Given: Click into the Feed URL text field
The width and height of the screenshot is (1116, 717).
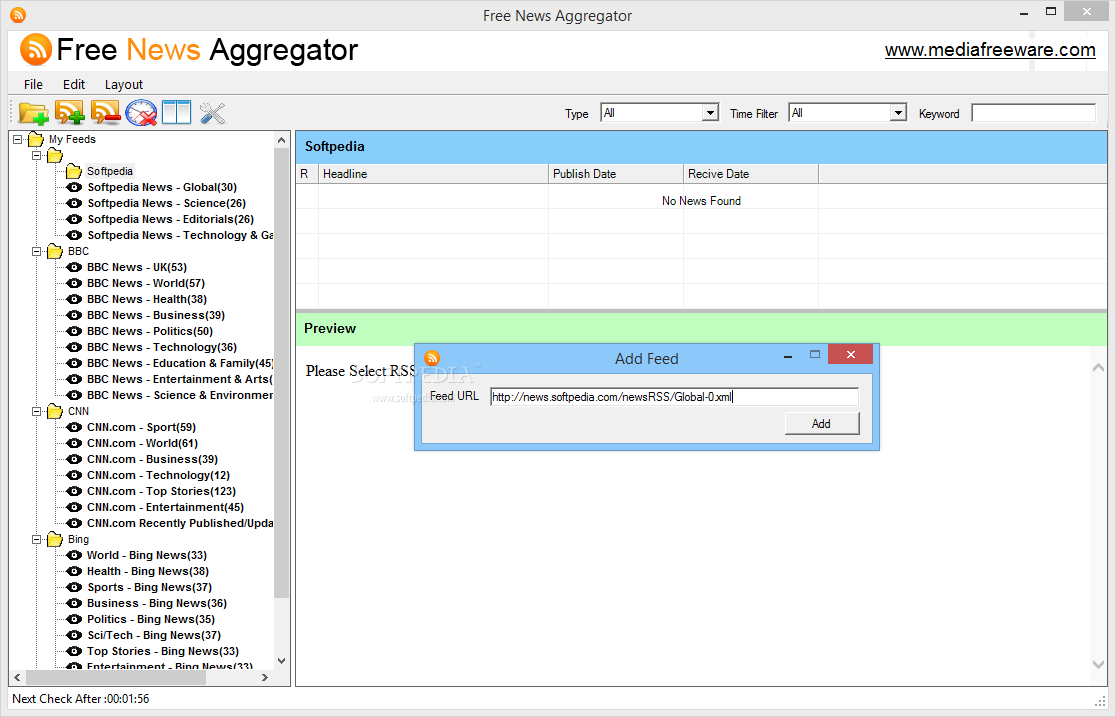Looking at the screenshot, I should (675, 397).
